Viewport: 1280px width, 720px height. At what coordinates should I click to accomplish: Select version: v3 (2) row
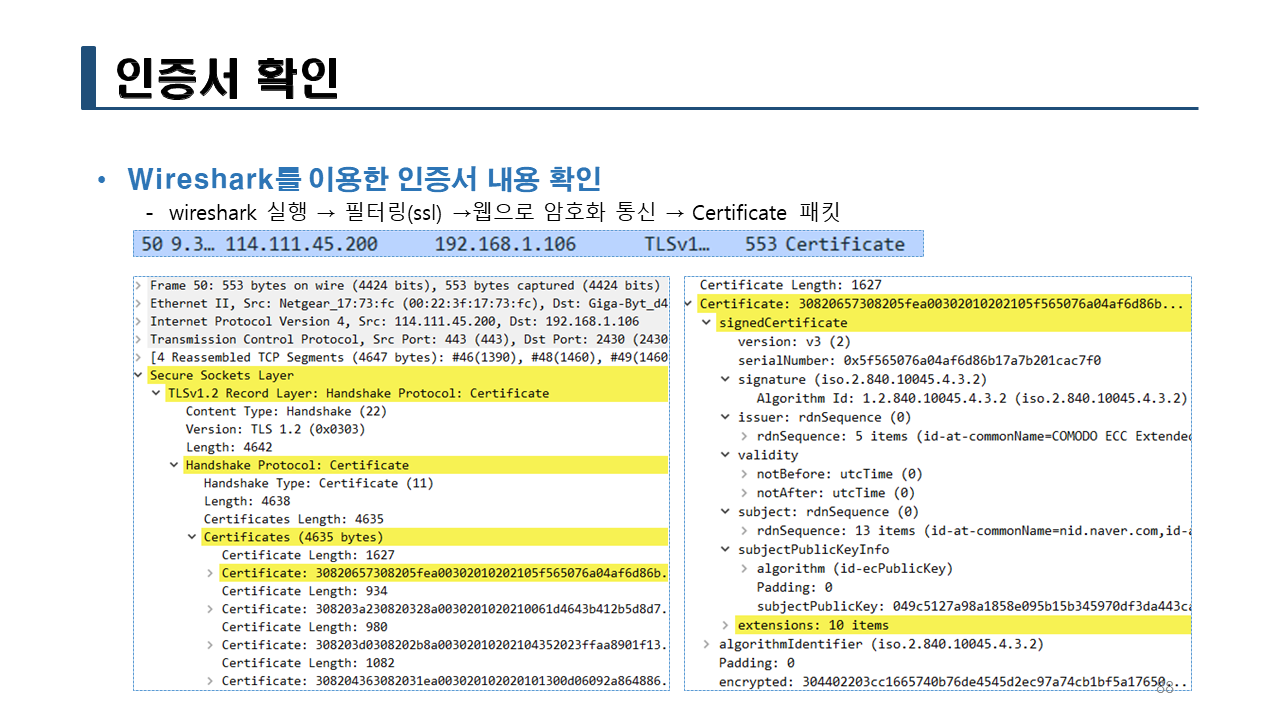pyautogui.click(x=794, y=341)
